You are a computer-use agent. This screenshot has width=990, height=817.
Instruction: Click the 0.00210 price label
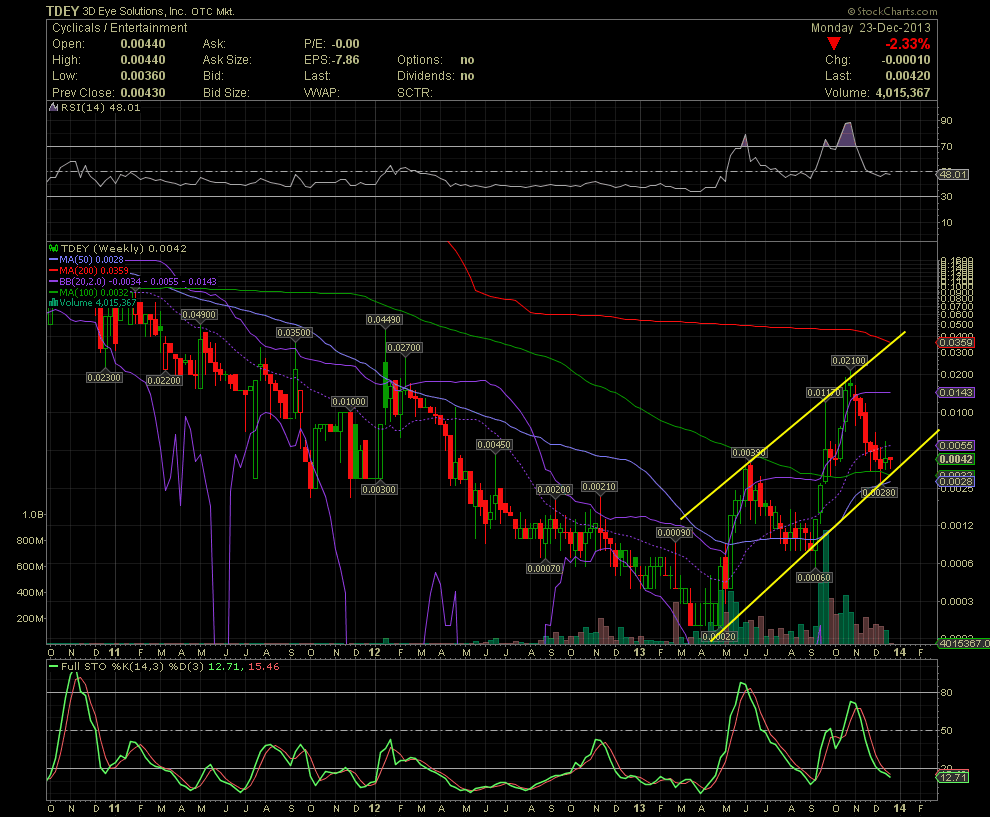(599, 487)
